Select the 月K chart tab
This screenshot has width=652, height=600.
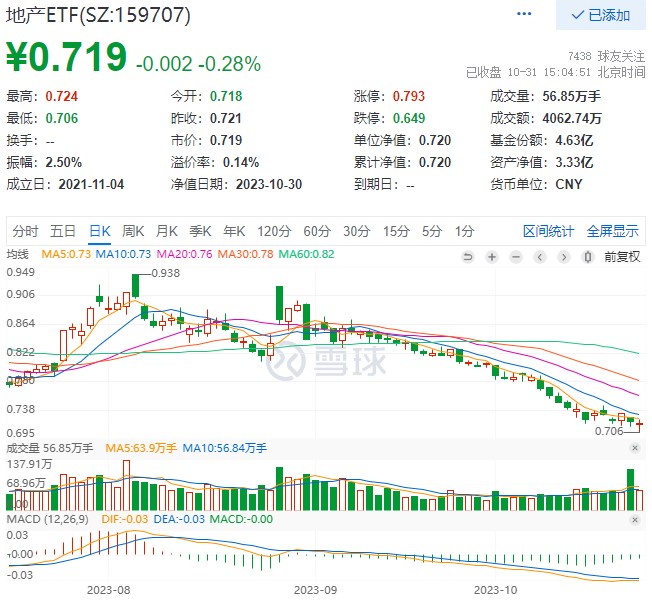(x=167, y=231)
